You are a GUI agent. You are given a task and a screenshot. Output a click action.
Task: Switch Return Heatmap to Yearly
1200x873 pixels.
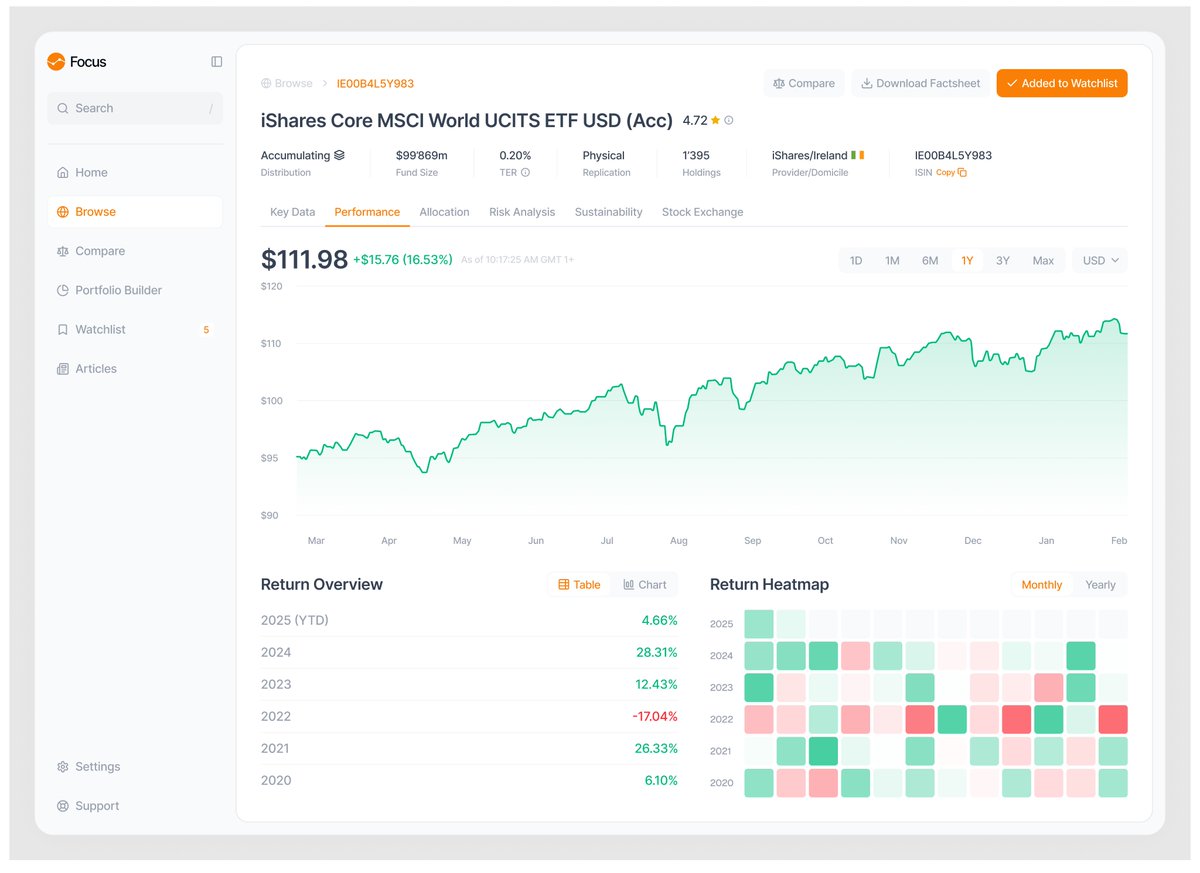pos(1099,584)
